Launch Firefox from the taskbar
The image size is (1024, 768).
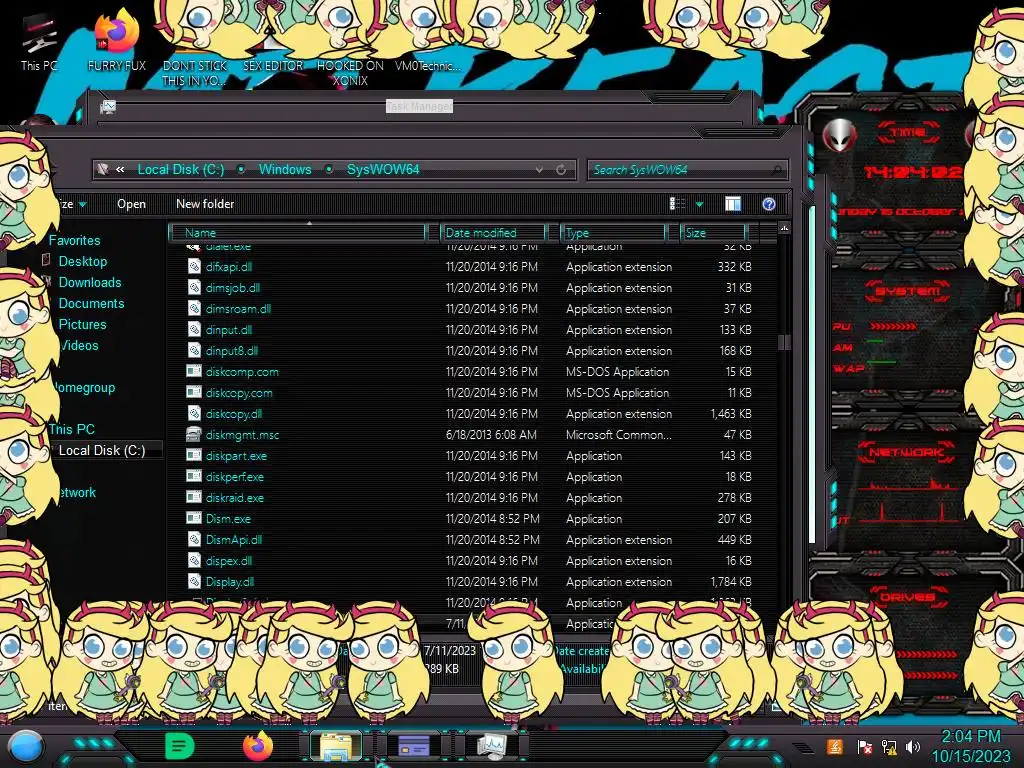click(x=258, y=746)
